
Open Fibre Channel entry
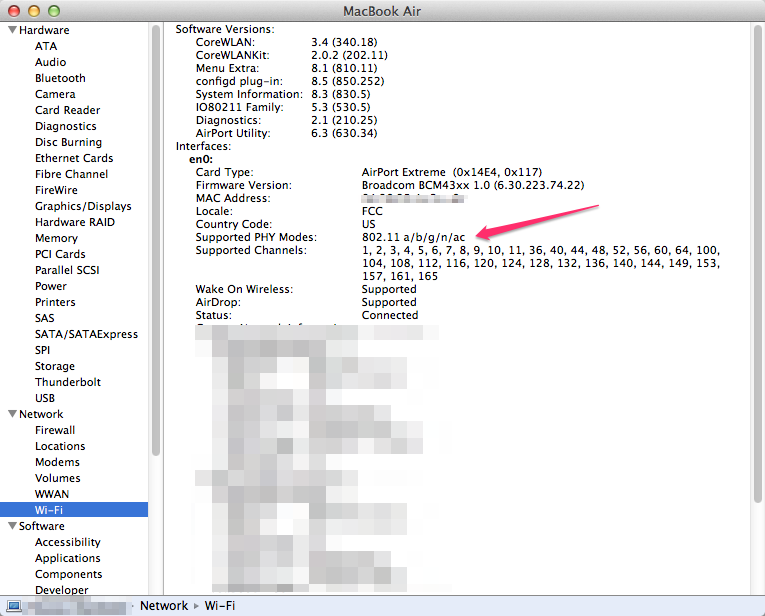click(x=71, y=174)
